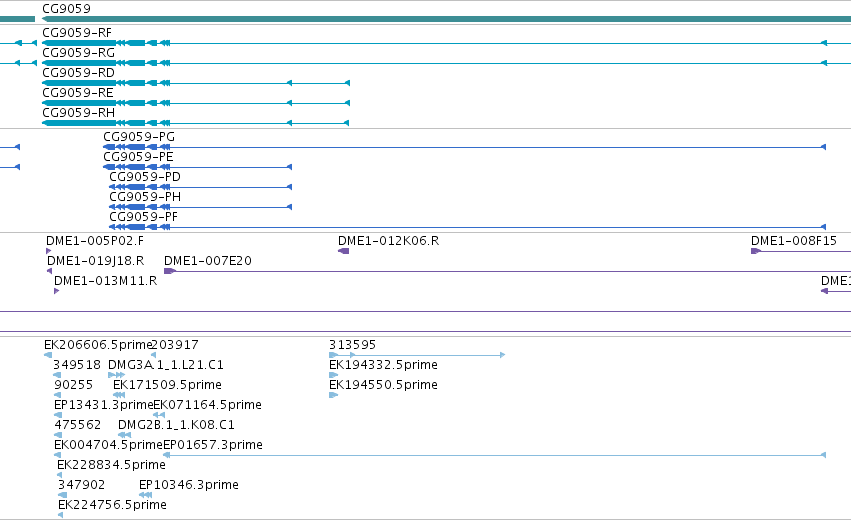Click the DME1-013M11.R label
This screenshot has width=851, height=520.
(x=105, y=281)
